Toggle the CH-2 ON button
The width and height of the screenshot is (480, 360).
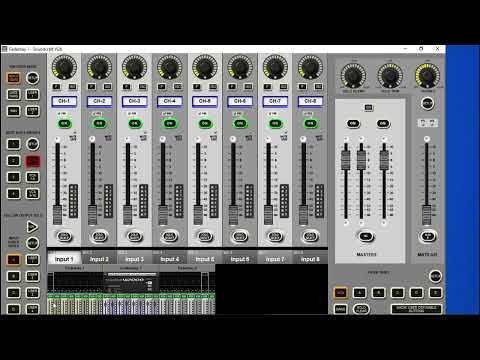(x=99, y=123)
